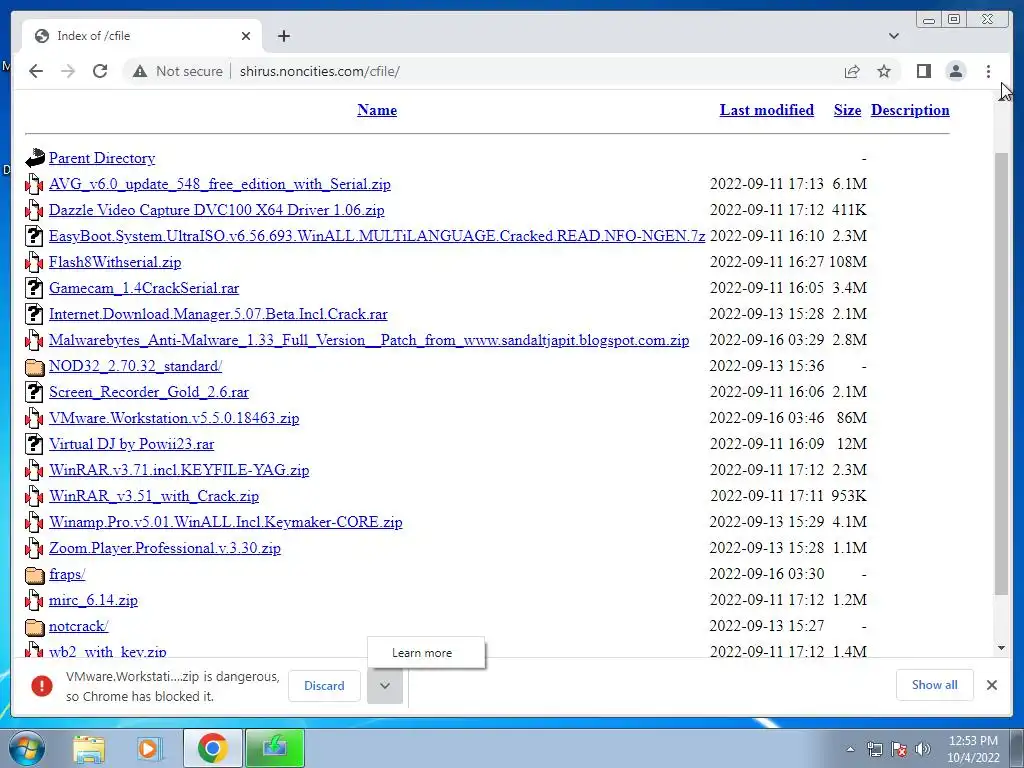Click the zip icon beside Flash8Withserial.zip
The width and height of the screenshot is (1024, 768).
(34, 263)
